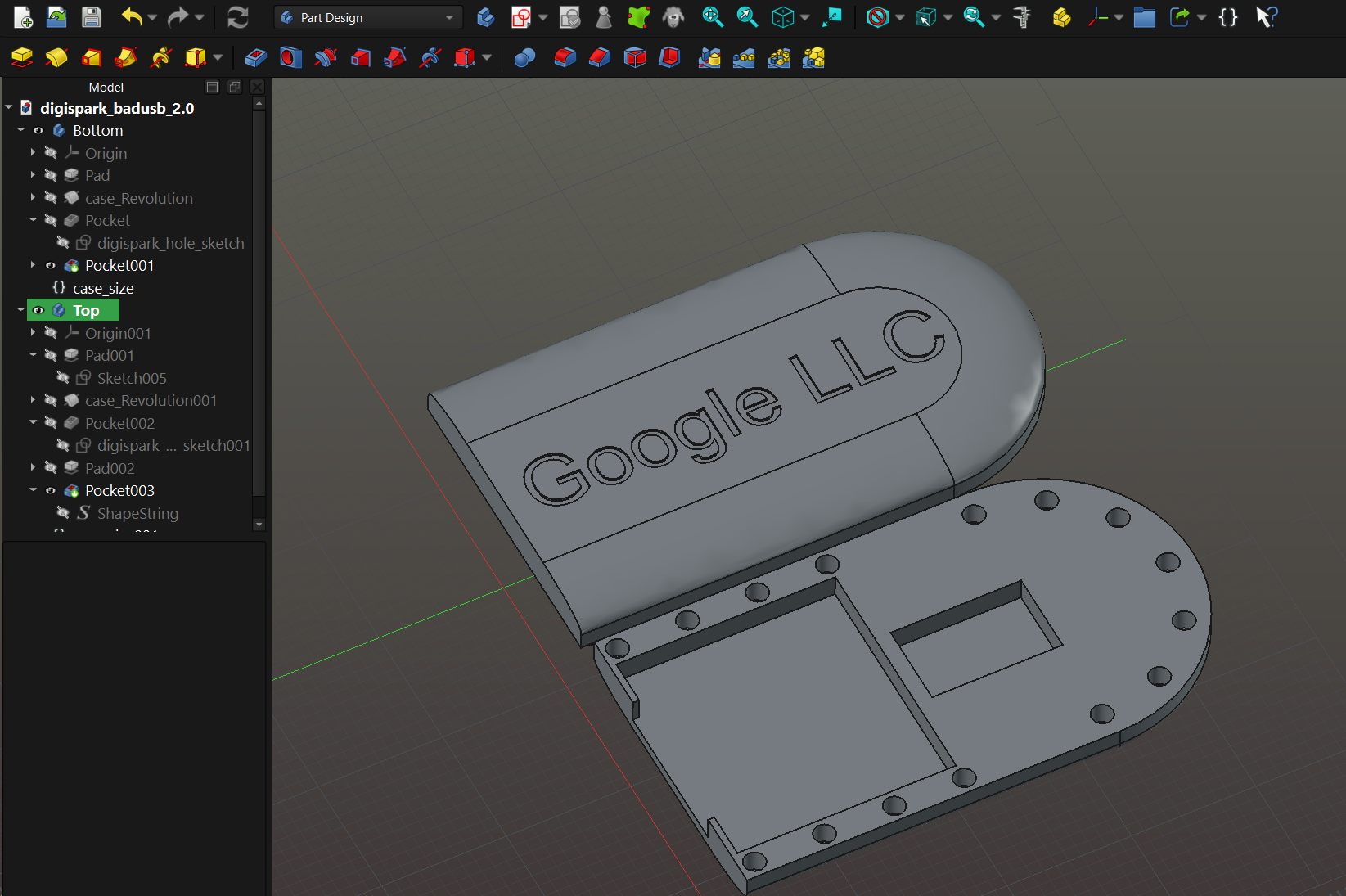
Task: Select the Subtractive Loft tool
Action: pyautogui.click(x=361, y=57)
